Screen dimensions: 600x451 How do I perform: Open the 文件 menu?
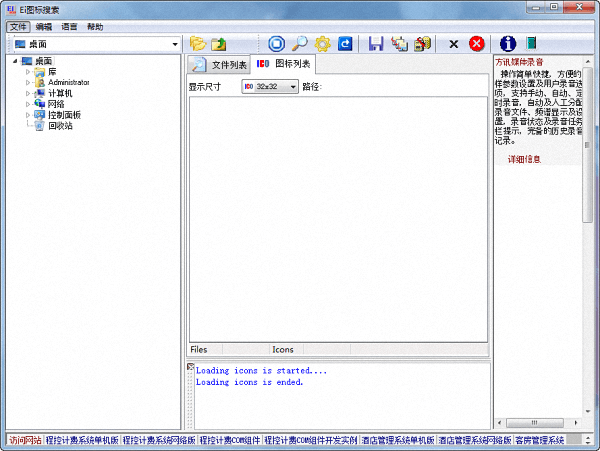pos(18,27)
